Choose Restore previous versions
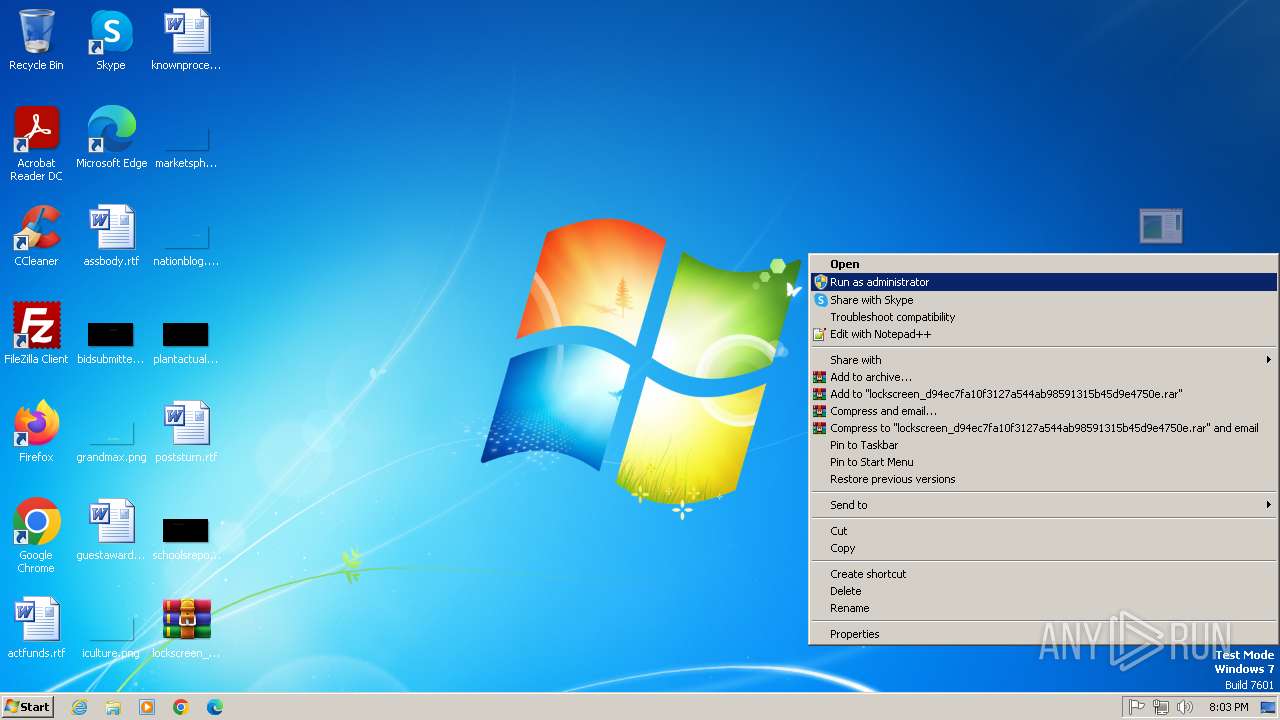 (1043, 479)
